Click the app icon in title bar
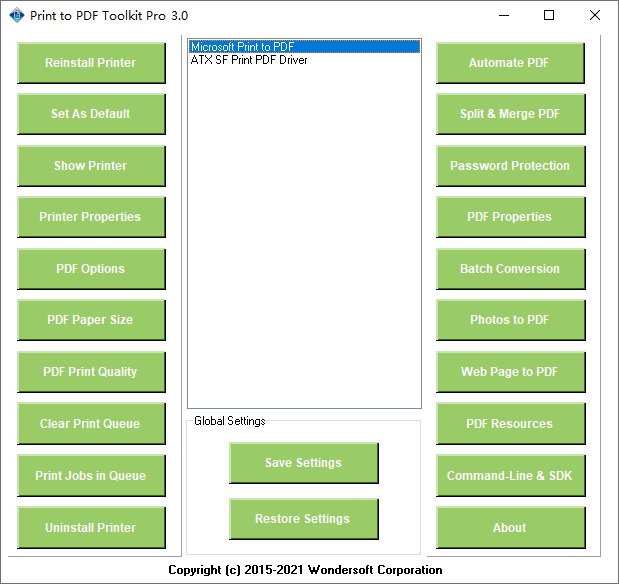Viewport: 619px width, 584px height. point(17,15)
